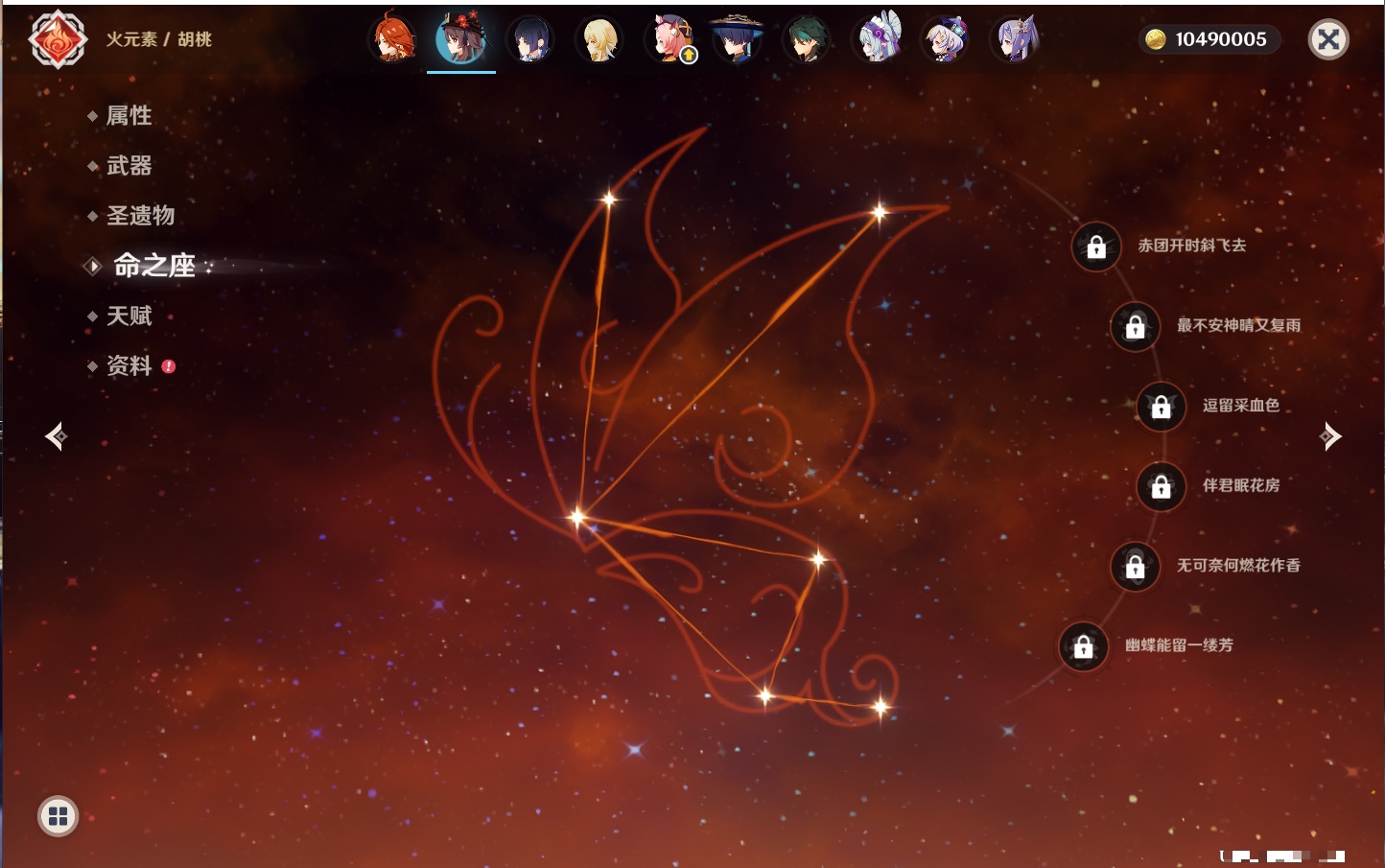Image resolution: width=1385 pixels, height=868 pixels.
Task: Select the 命之座 constellation page
Action: 153,266
